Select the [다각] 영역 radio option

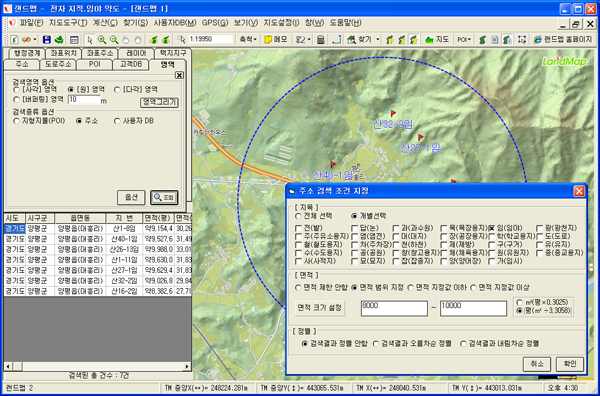point(117,90)
